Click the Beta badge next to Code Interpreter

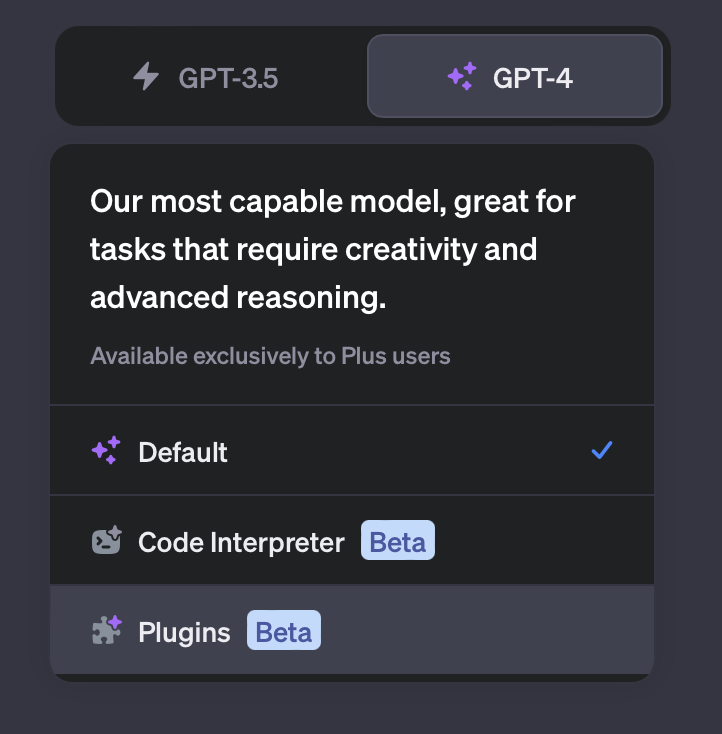(397, 542)
